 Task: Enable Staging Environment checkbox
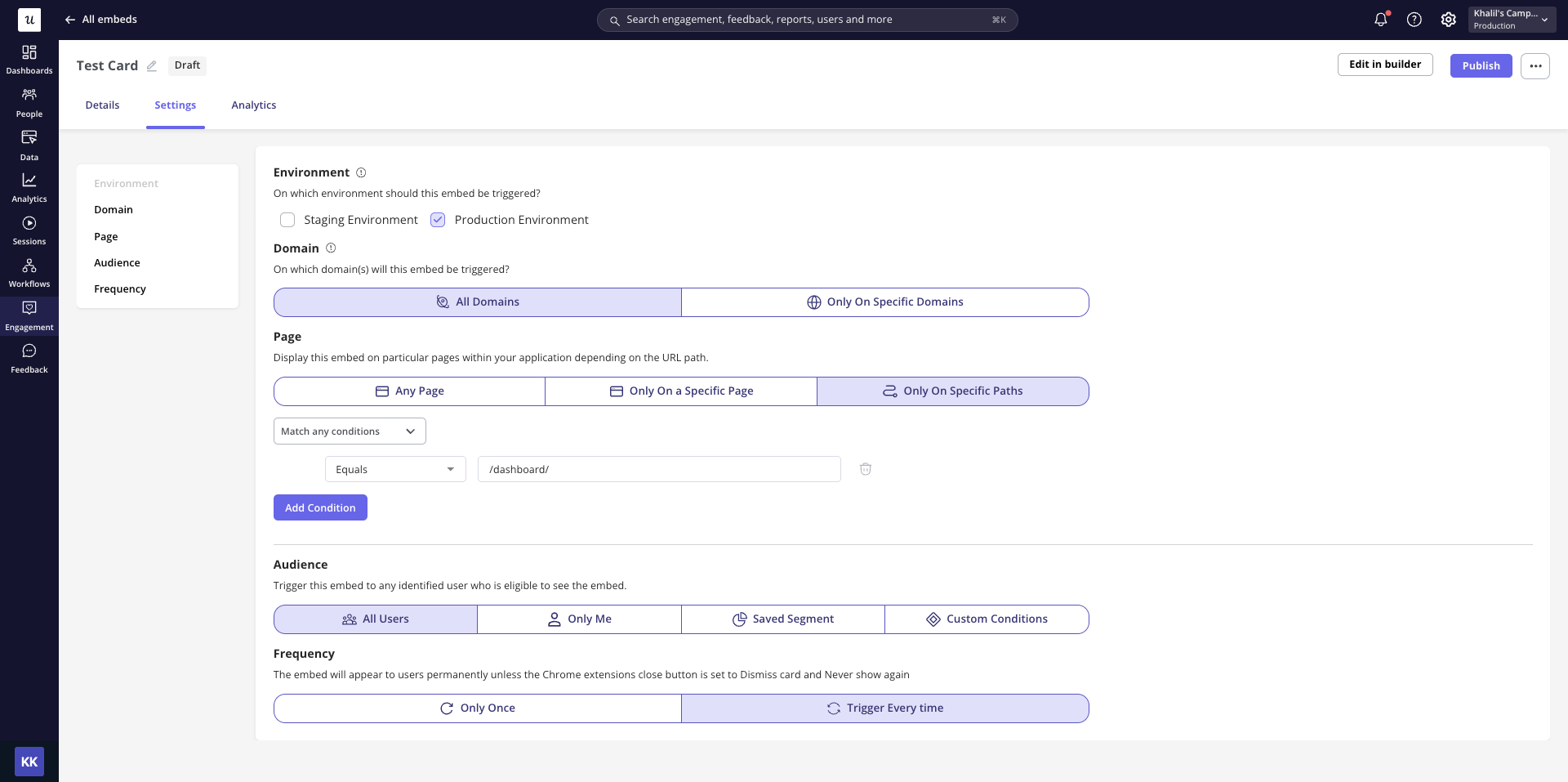pos(287,220)
